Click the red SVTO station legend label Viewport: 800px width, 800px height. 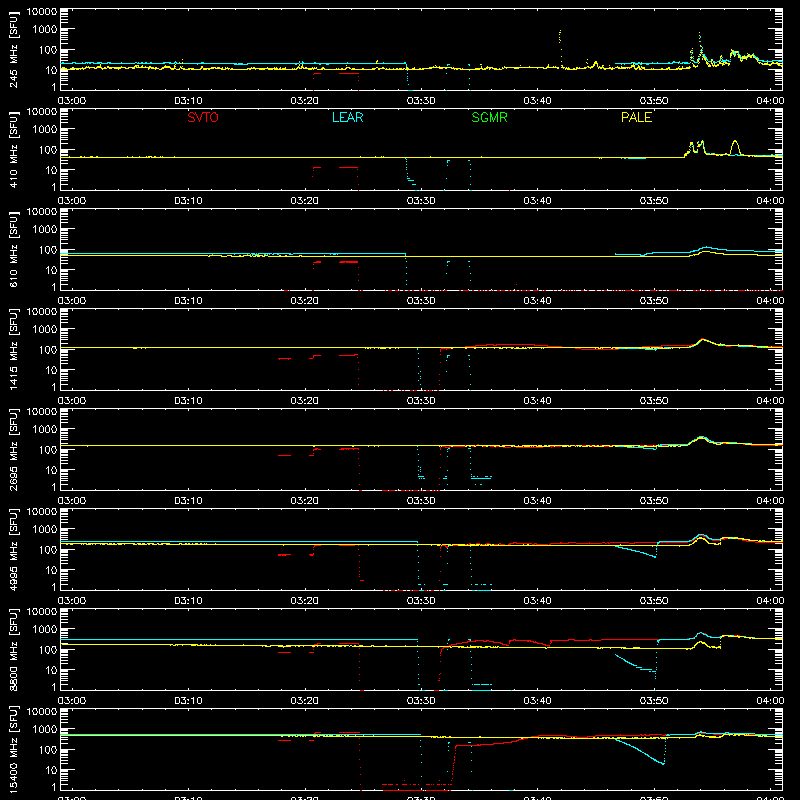click(x=203, y=117)
